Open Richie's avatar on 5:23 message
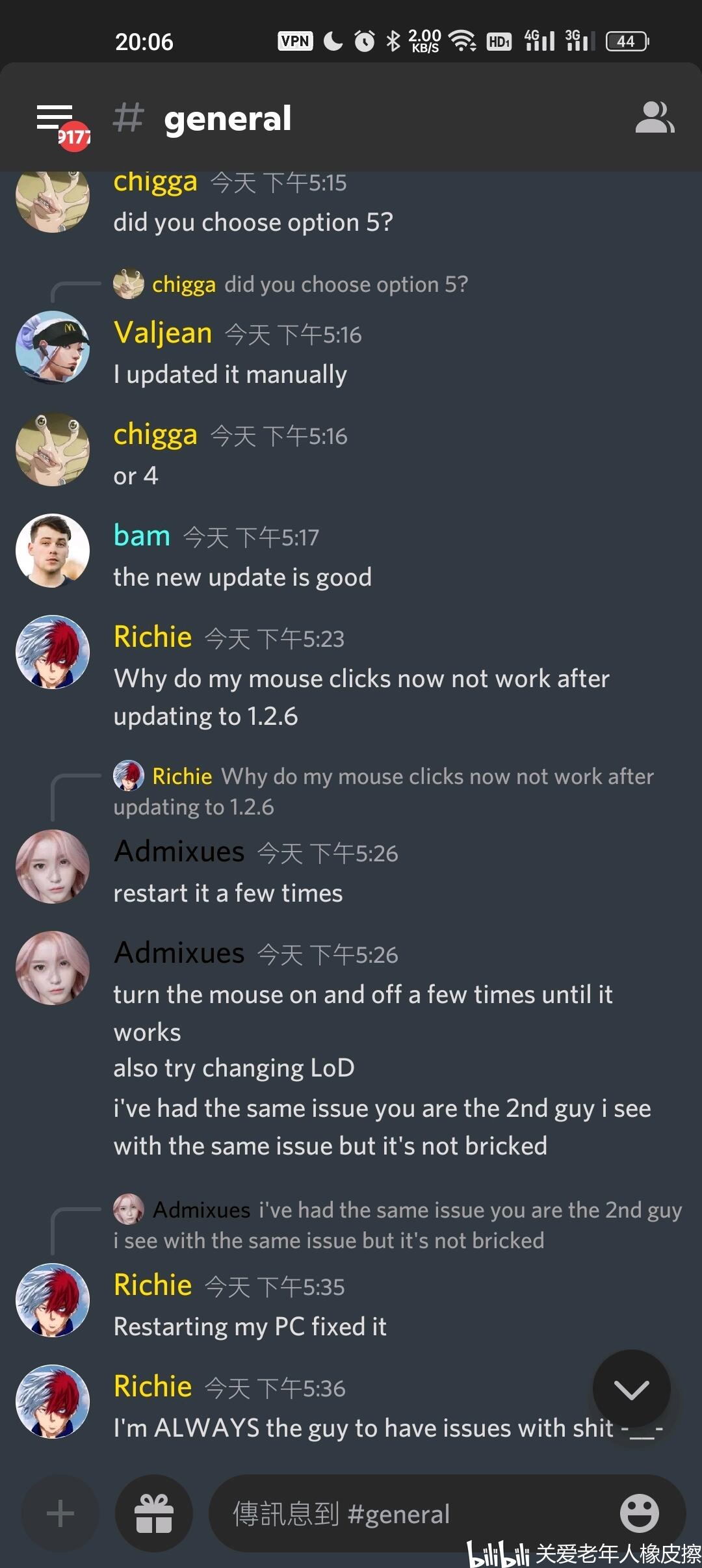This screenshot has width=702, height=1568. (53, 652)
